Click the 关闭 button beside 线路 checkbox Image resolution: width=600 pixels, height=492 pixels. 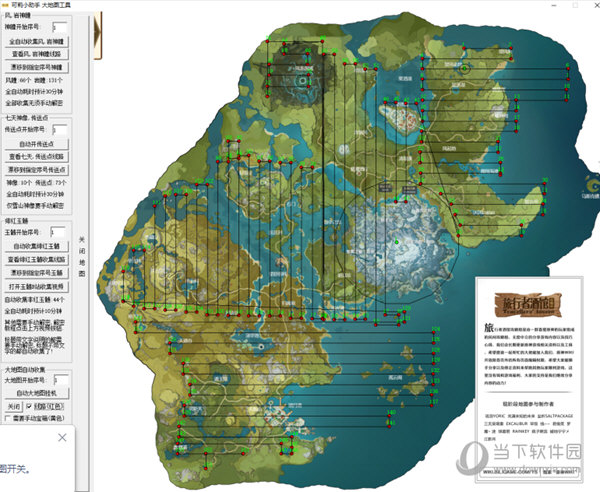13,406
